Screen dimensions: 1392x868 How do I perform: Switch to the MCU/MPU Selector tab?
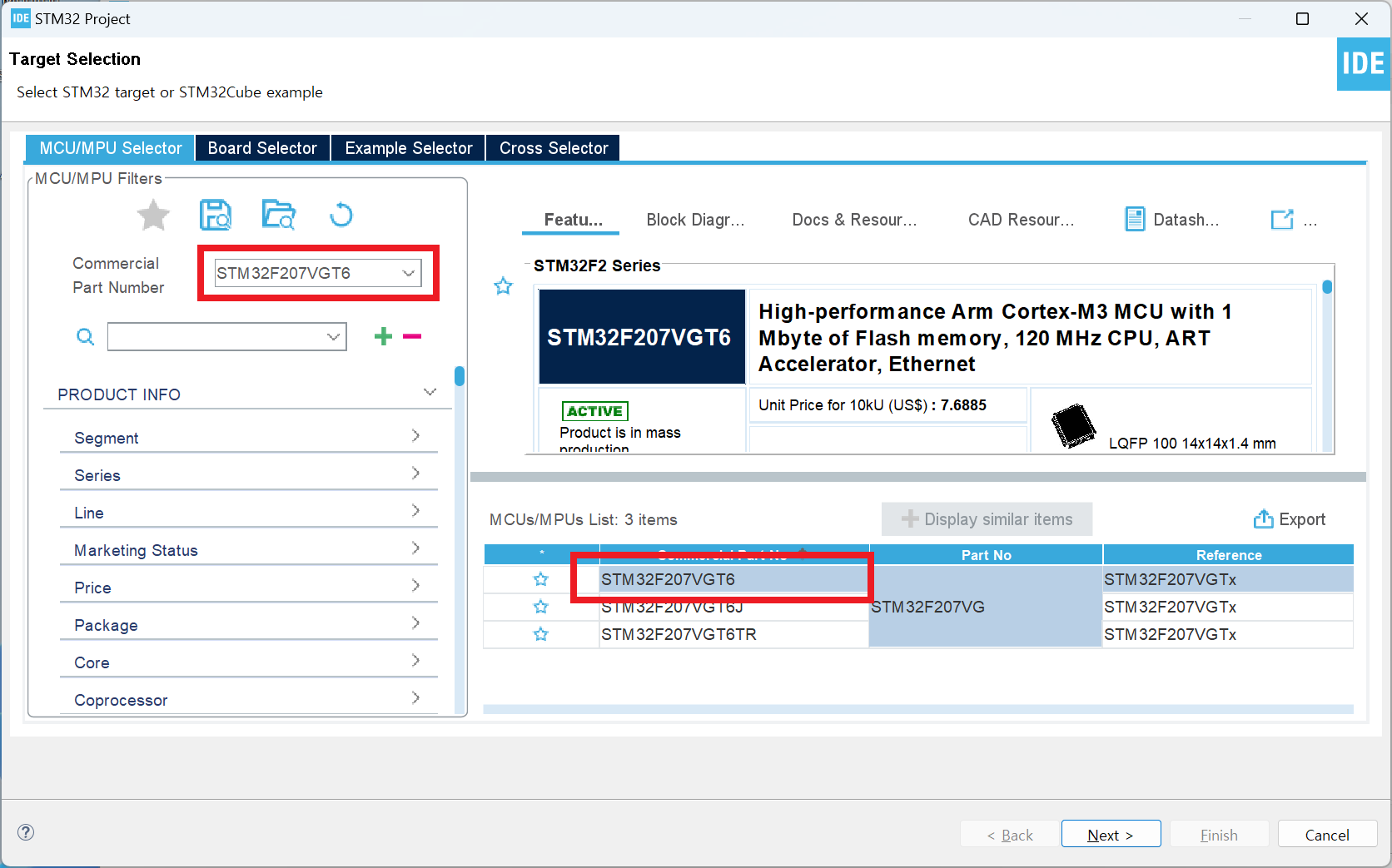[x=110, y=148]
